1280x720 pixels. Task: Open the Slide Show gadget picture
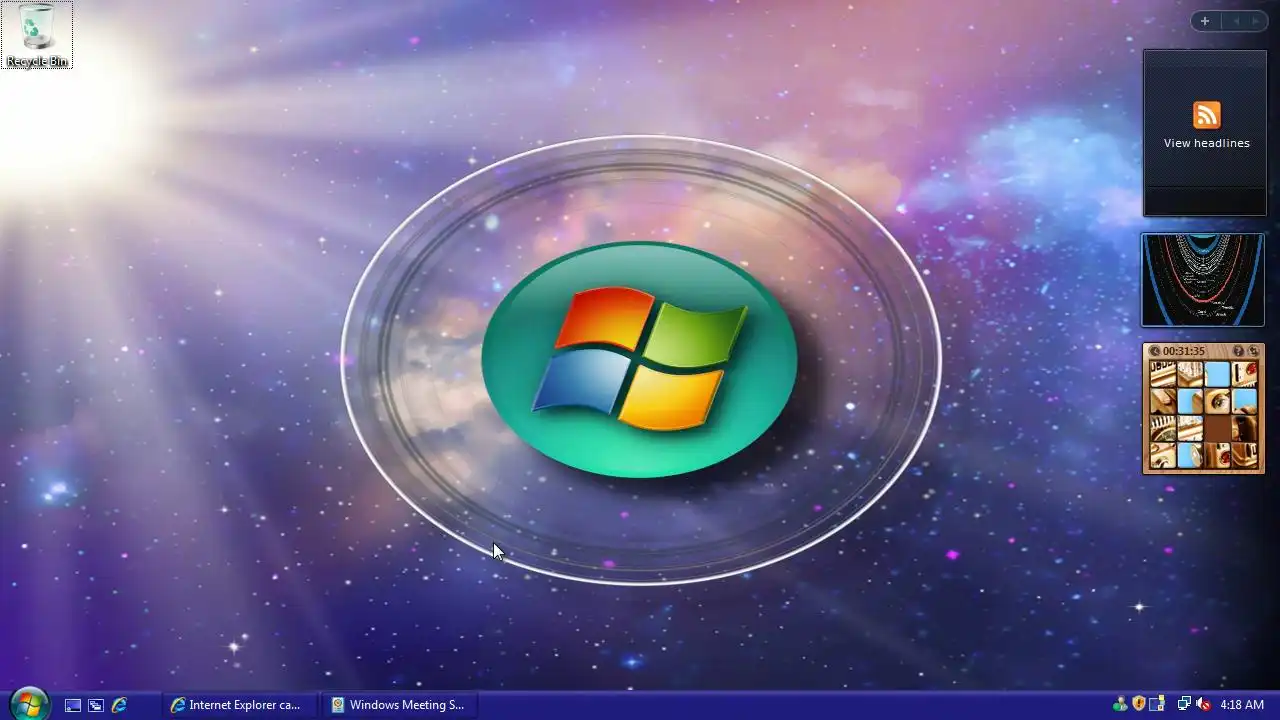click(x=1203, y=280)
